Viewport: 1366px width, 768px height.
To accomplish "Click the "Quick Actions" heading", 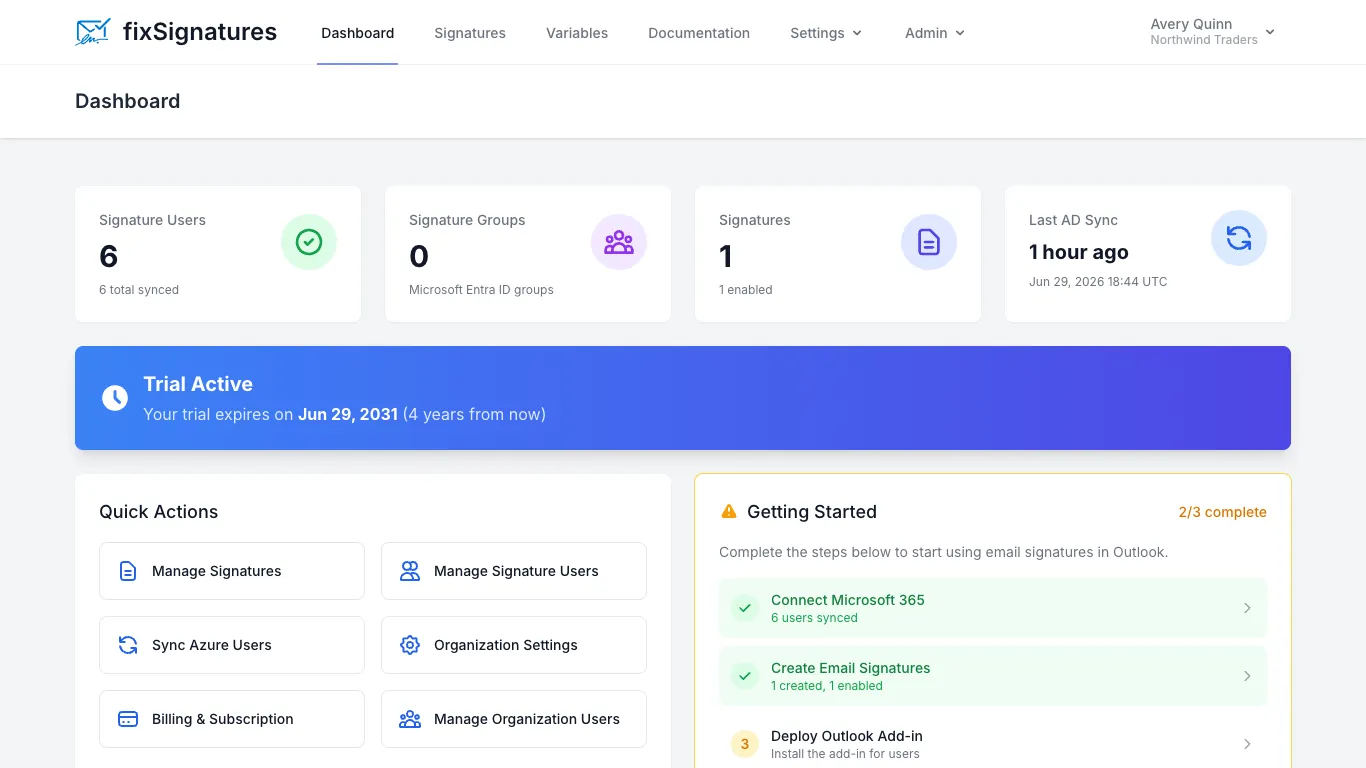I will tap(158, 512).
